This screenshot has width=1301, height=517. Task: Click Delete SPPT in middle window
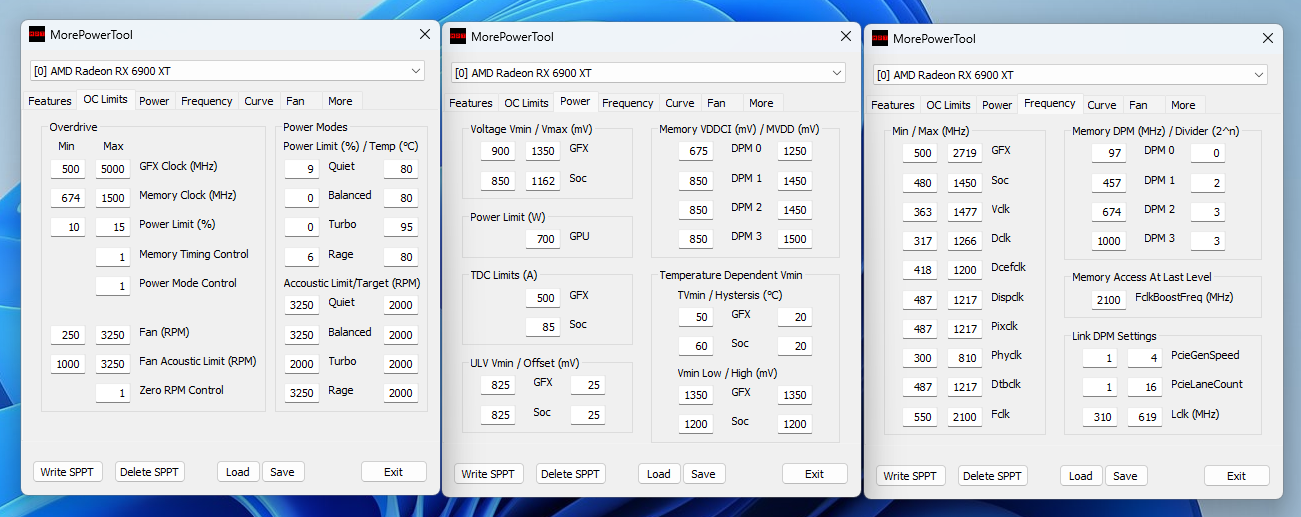click(571, 474)
